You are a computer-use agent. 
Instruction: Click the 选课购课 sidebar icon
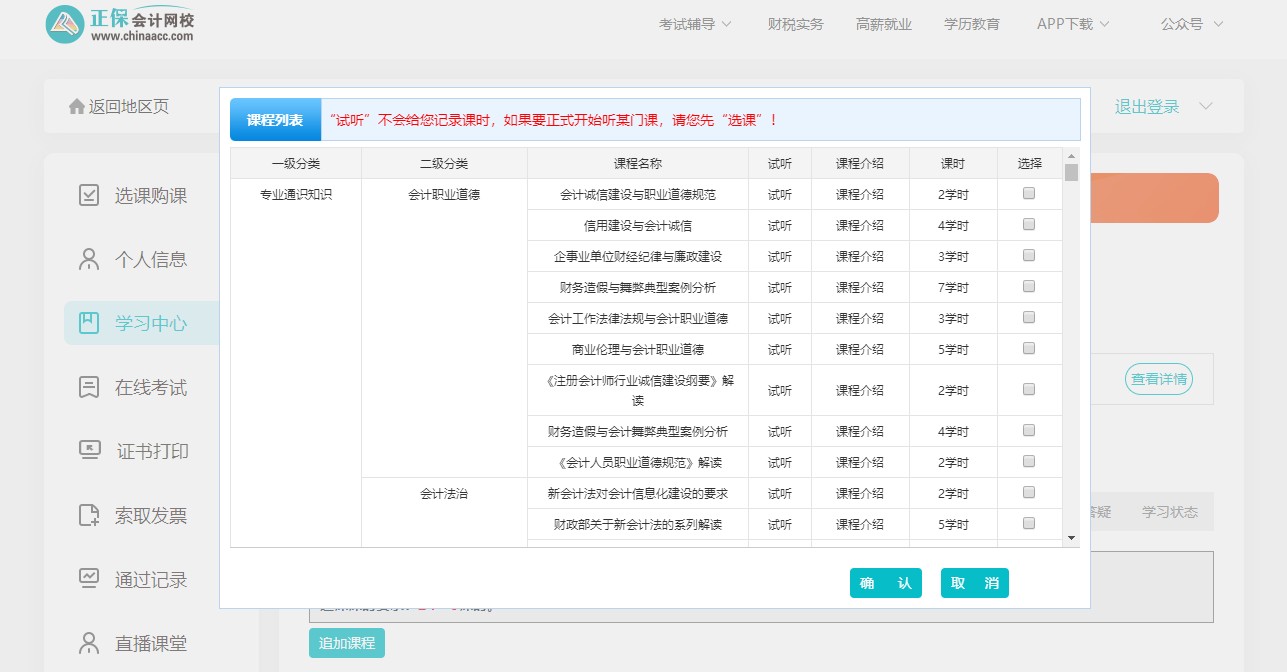pyautogui.click(x=89, y=196)
